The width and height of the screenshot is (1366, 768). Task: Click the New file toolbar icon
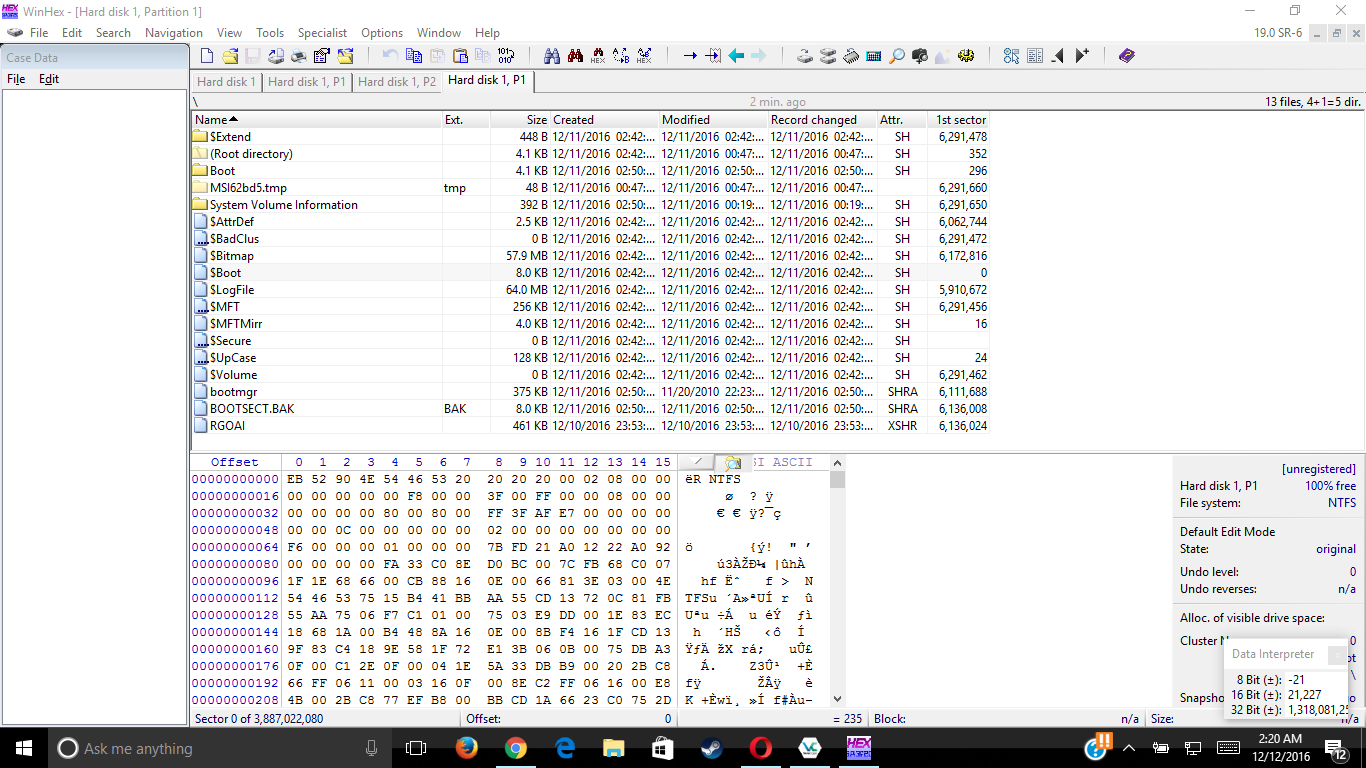click(207, 56)
